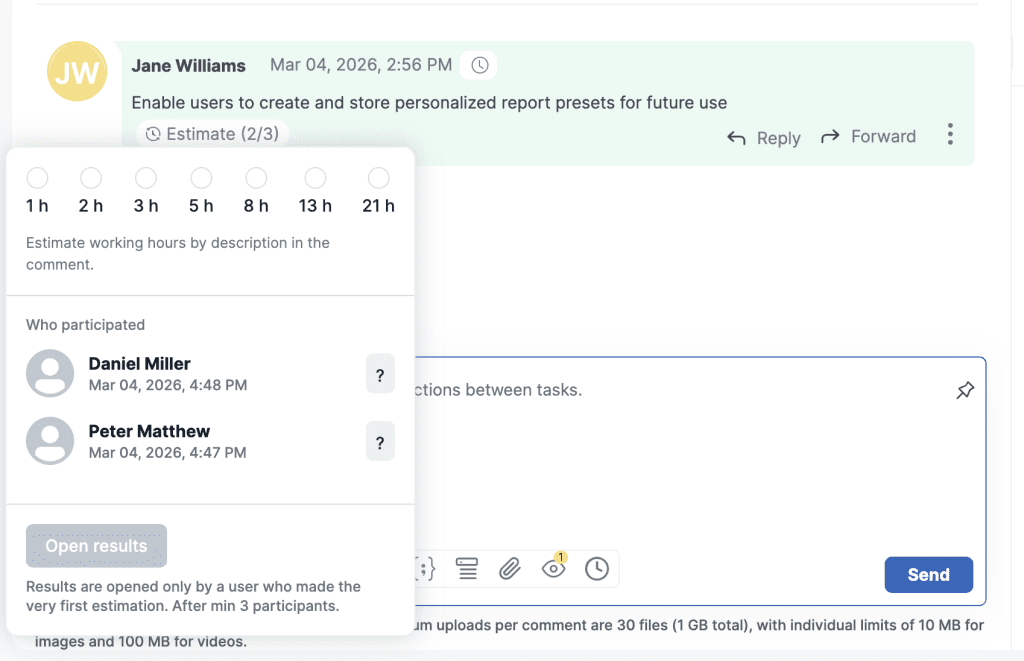1024x661 pixels.
Task: Expand the Estimate (2/3) chip
Action: coord(212,133)
